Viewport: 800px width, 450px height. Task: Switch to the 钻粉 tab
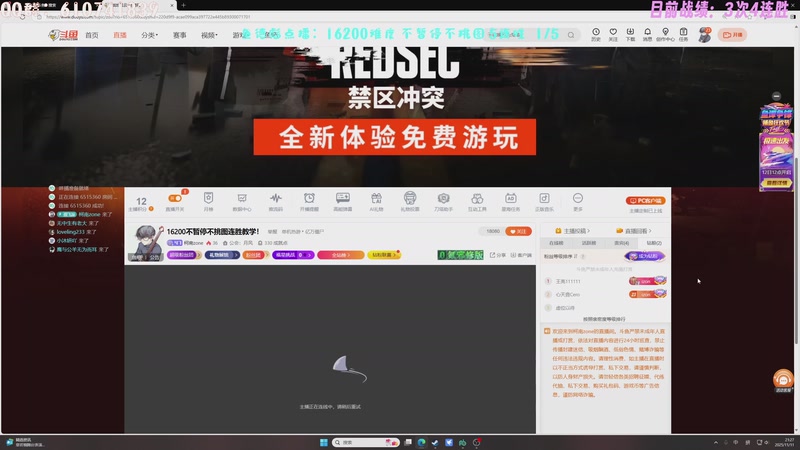(654, 243)
